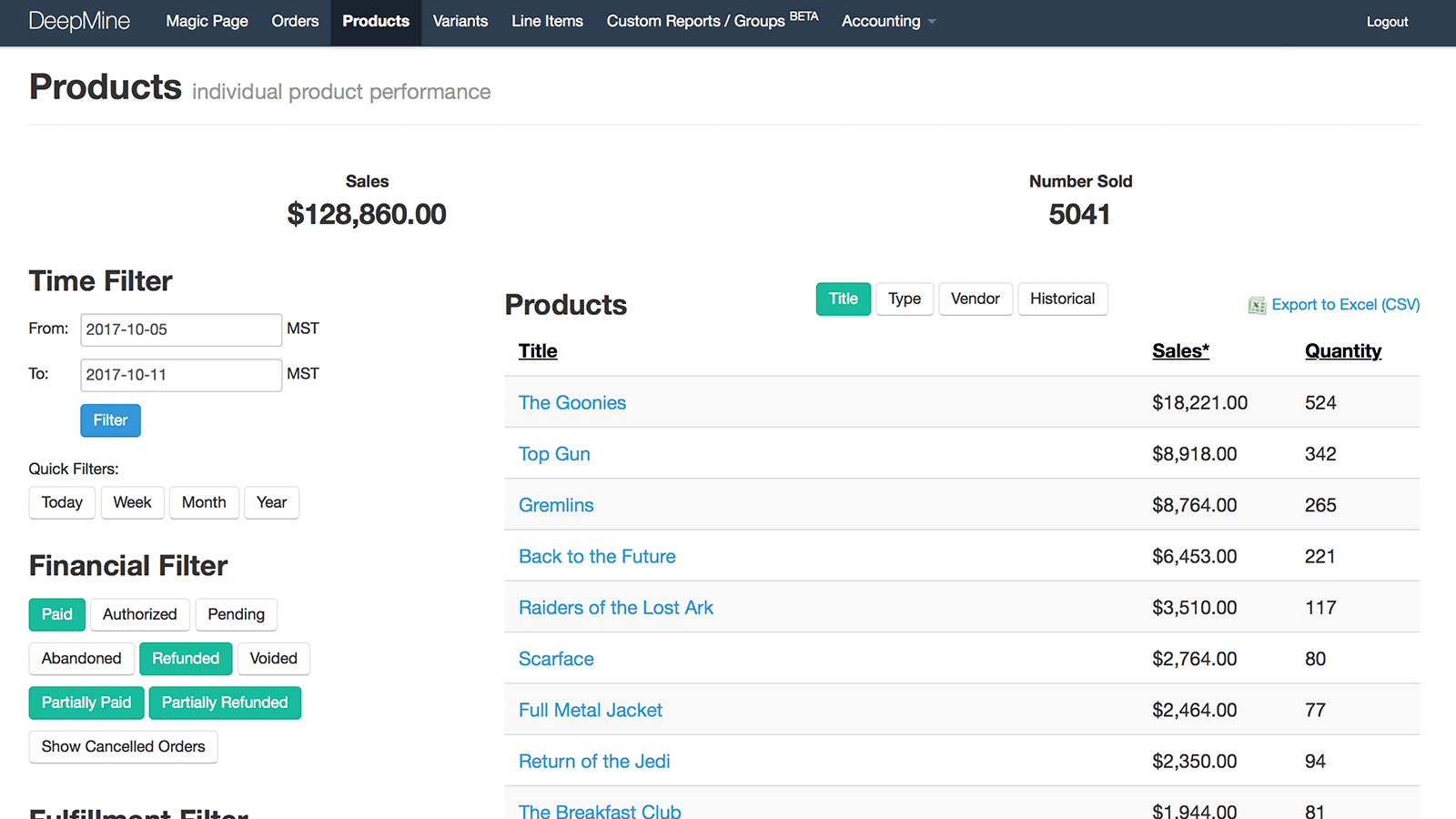1456x819 pixels.
Task: Disable the Paid financial filter
Action: [x=56, y=614]
